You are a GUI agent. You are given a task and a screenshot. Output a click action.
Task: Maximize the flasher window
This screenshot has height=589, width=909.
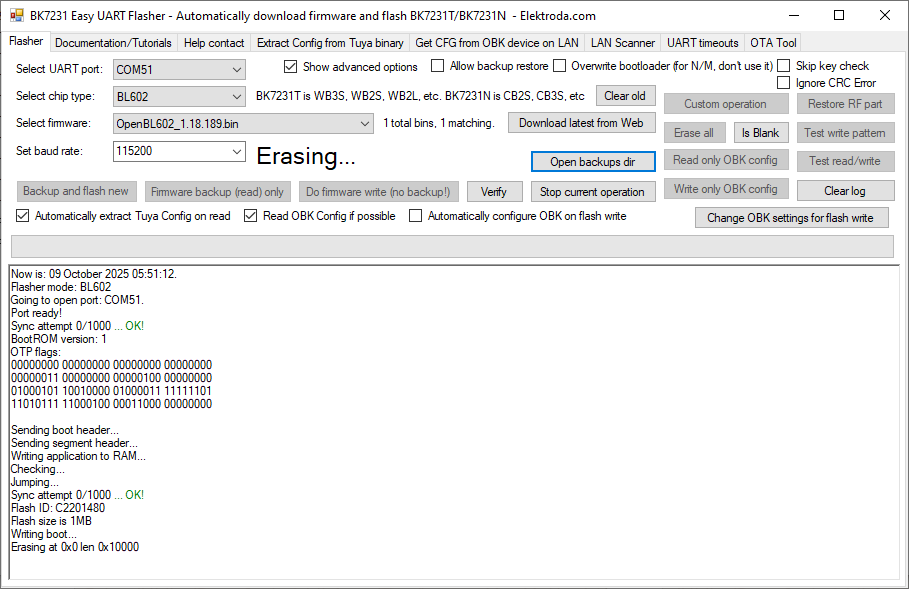[839, 16]
